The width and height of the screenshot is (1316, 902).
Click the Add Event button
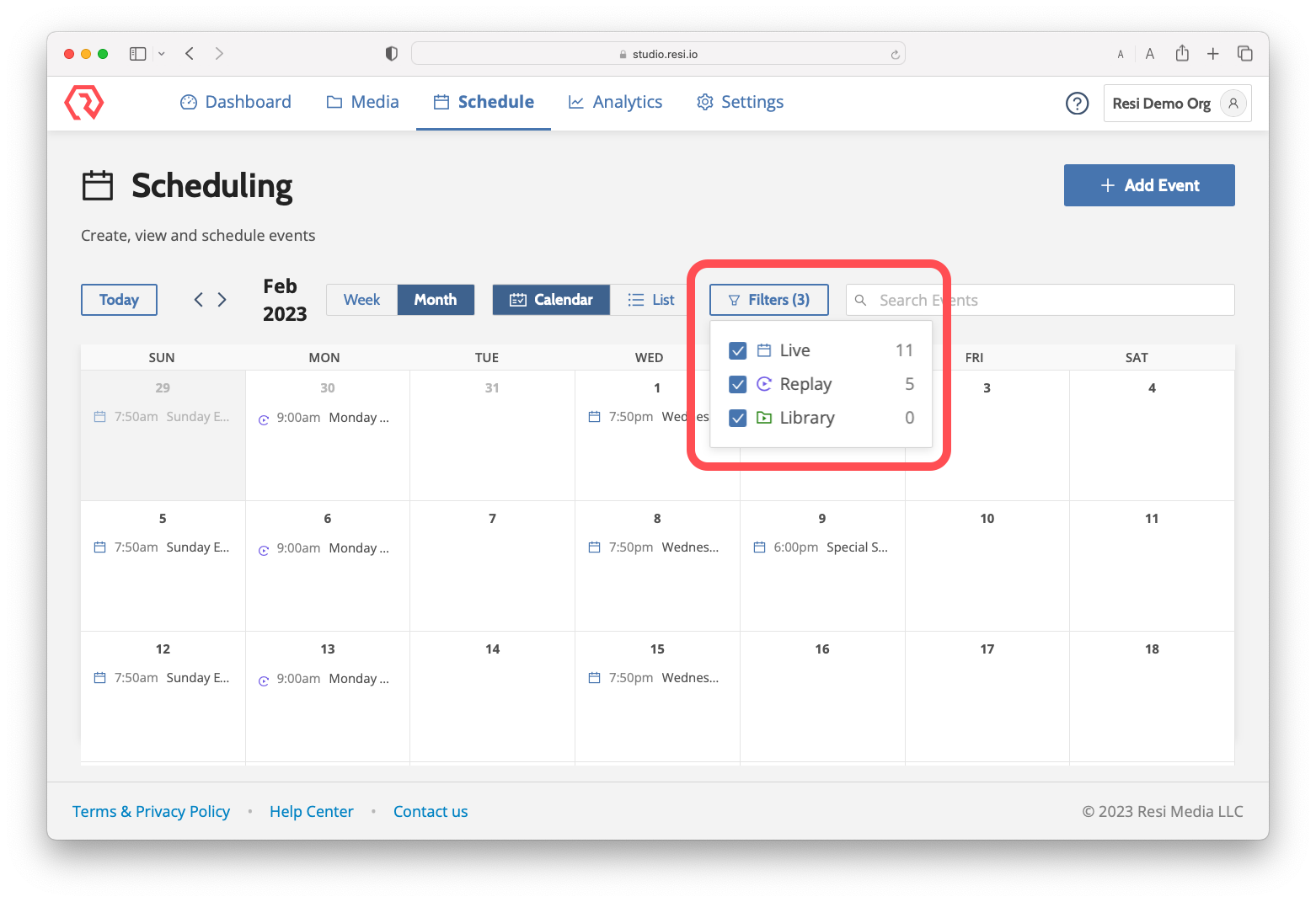1148,185
